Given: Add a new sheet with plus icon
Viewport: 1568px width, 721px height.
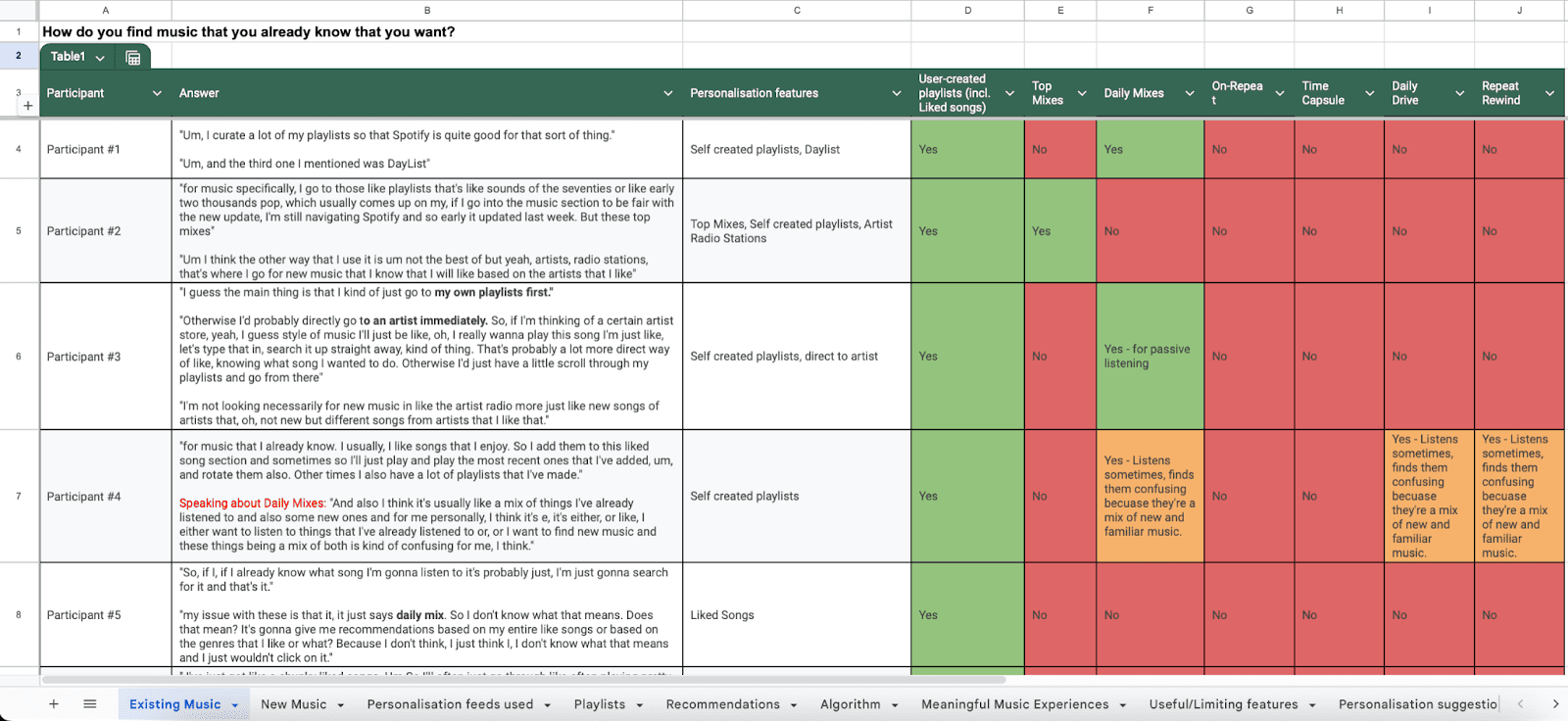Looking at the screenshot, I should click(x=54, y=704).
